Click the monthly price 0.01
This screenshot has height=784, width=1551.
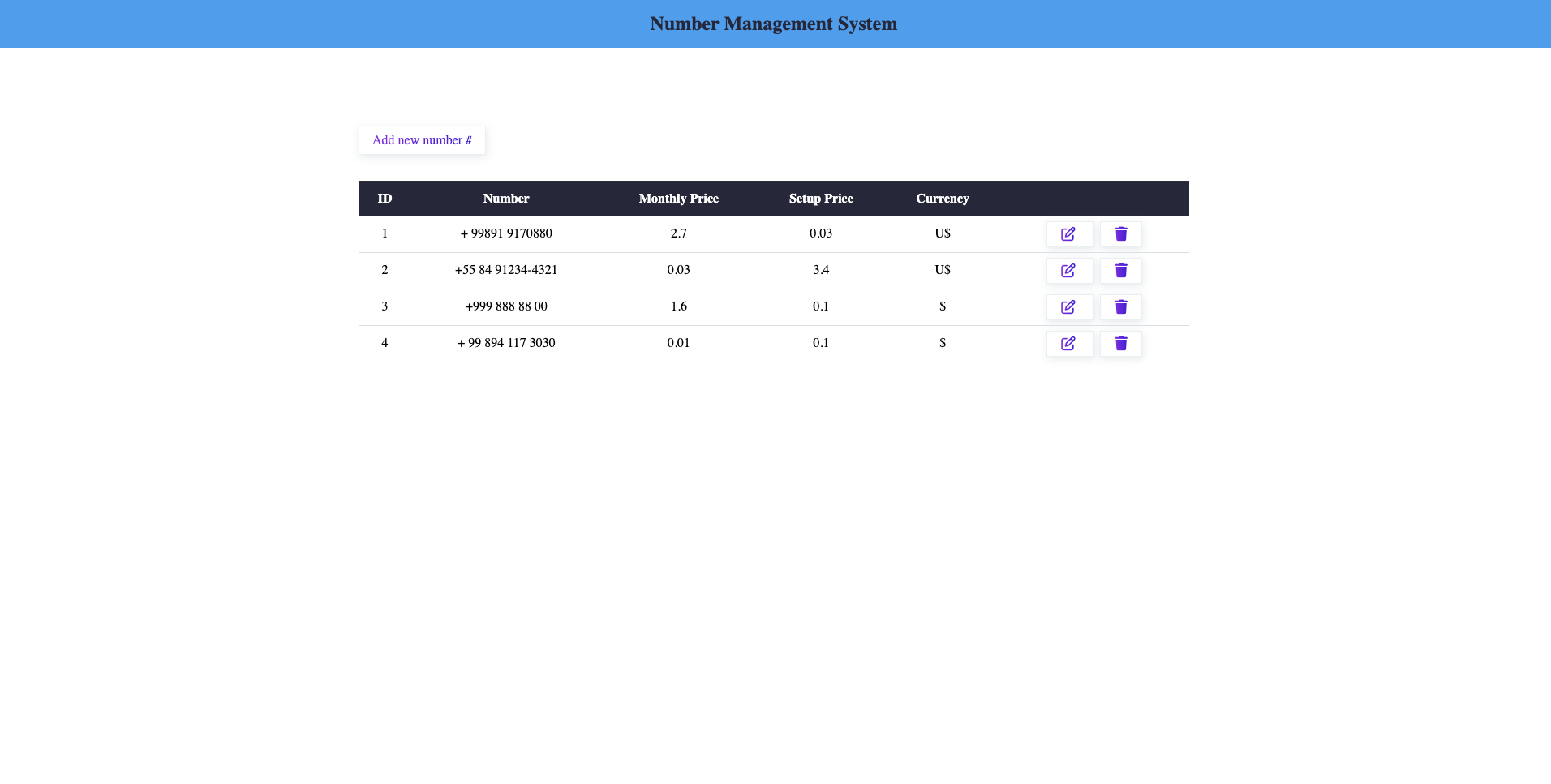(679, 343)
